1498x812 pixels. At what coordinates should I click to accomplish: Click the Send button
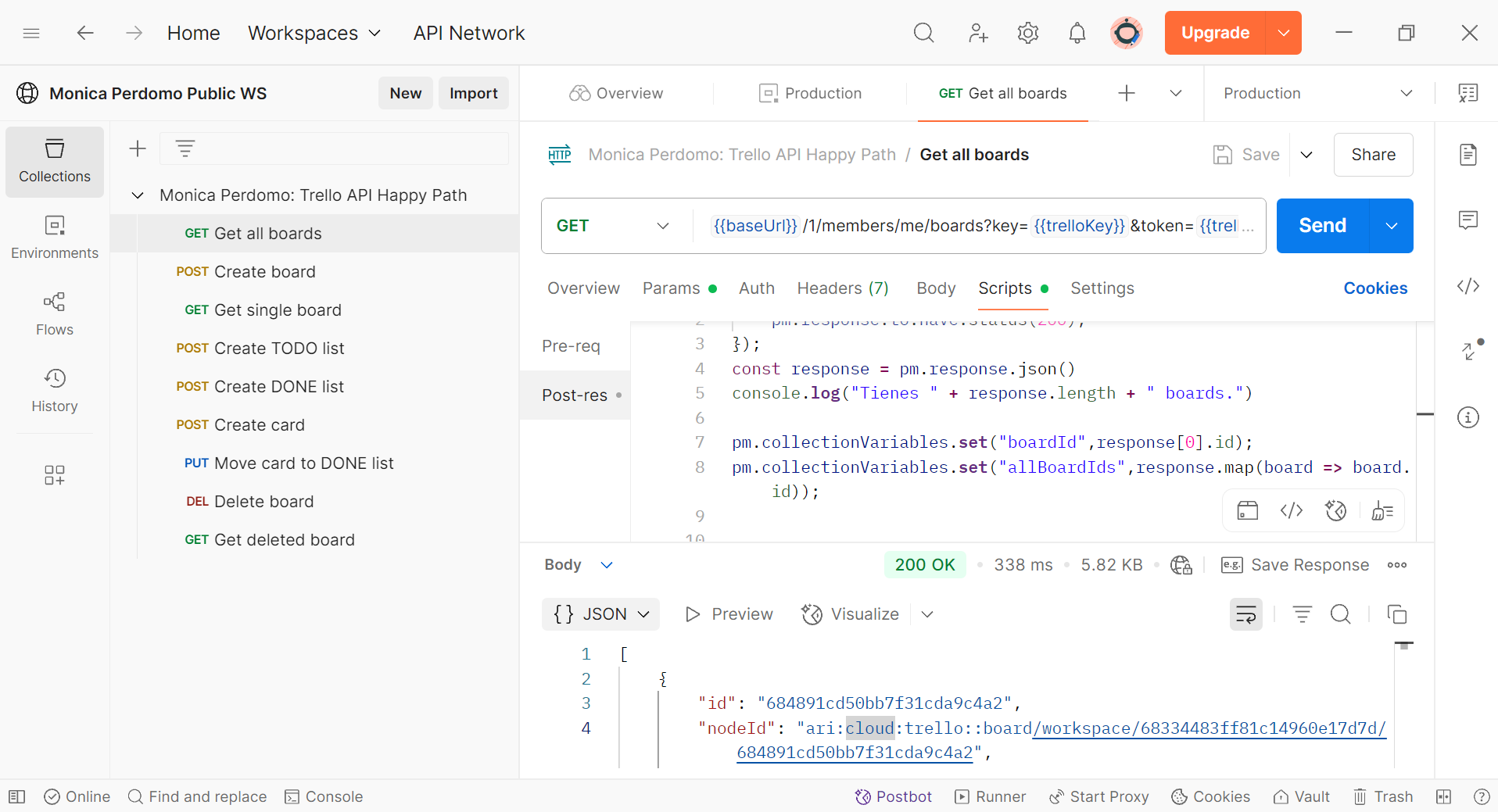tap(1323, 226)
